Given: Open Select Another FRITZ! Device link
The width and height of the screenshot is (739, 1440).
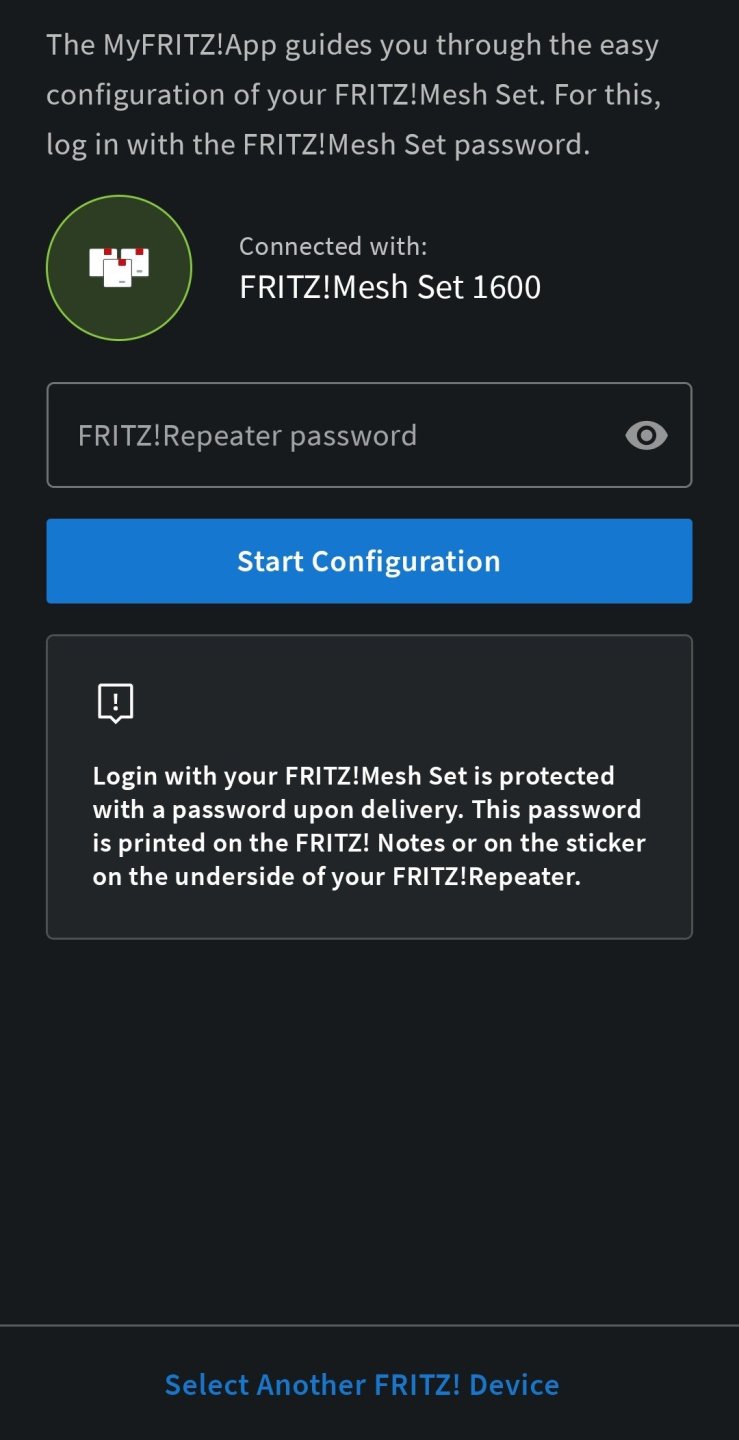Looking at the screenshot, I should click(x=362, y=1384).
